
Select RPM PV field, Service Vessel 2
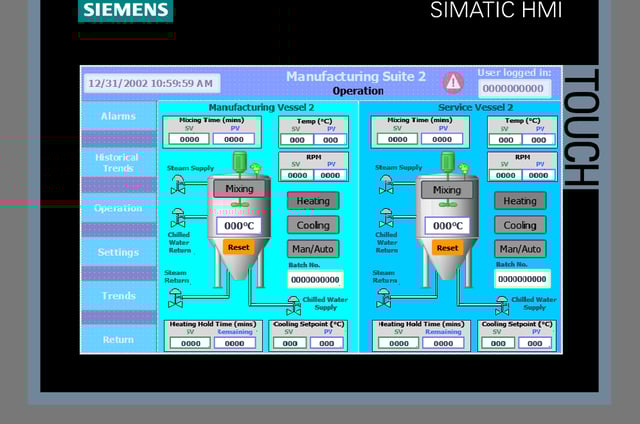(538, 175)
